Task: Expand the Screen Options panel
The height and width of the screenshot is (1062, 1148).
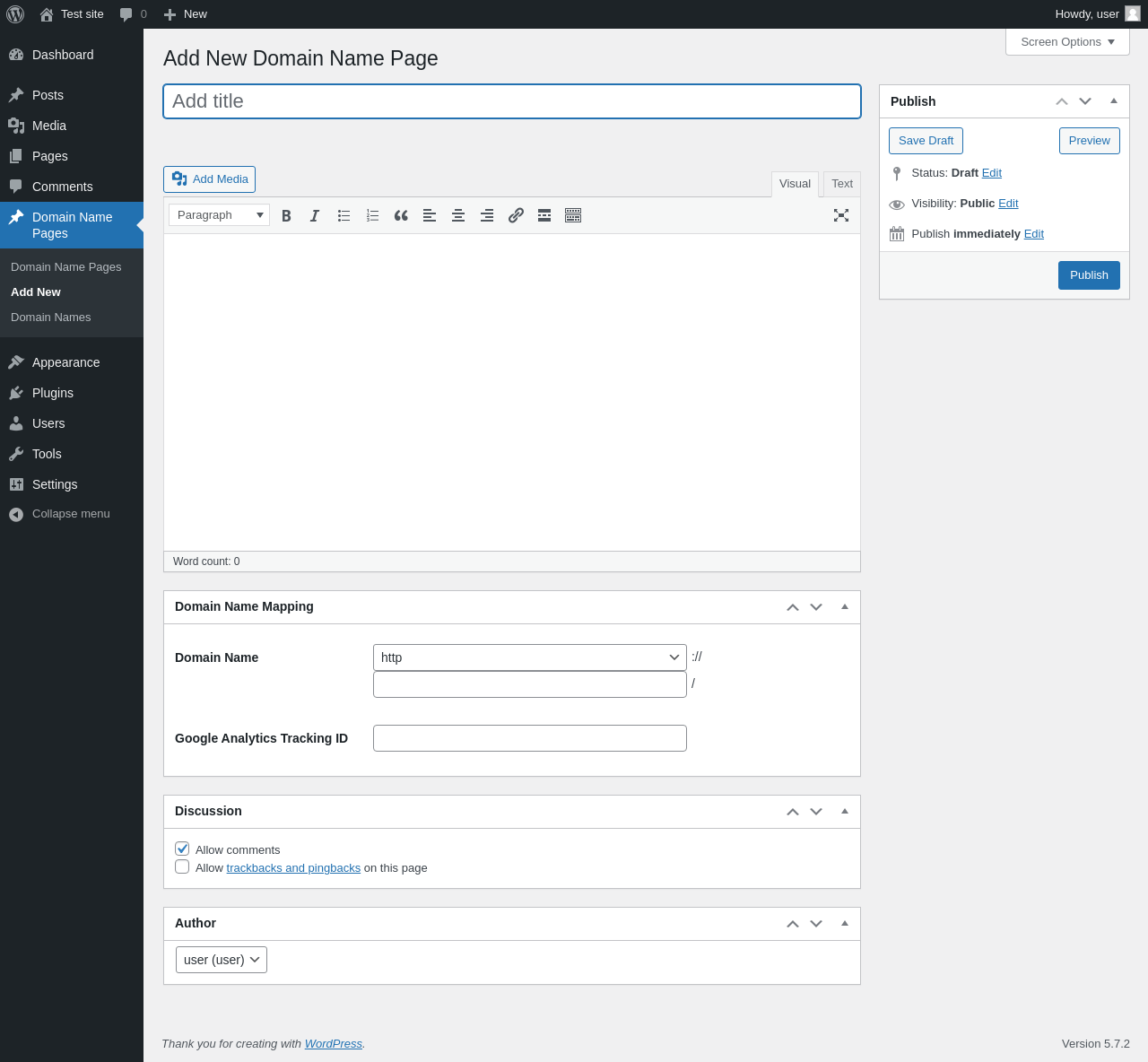Action: [x=1066, y=42]
